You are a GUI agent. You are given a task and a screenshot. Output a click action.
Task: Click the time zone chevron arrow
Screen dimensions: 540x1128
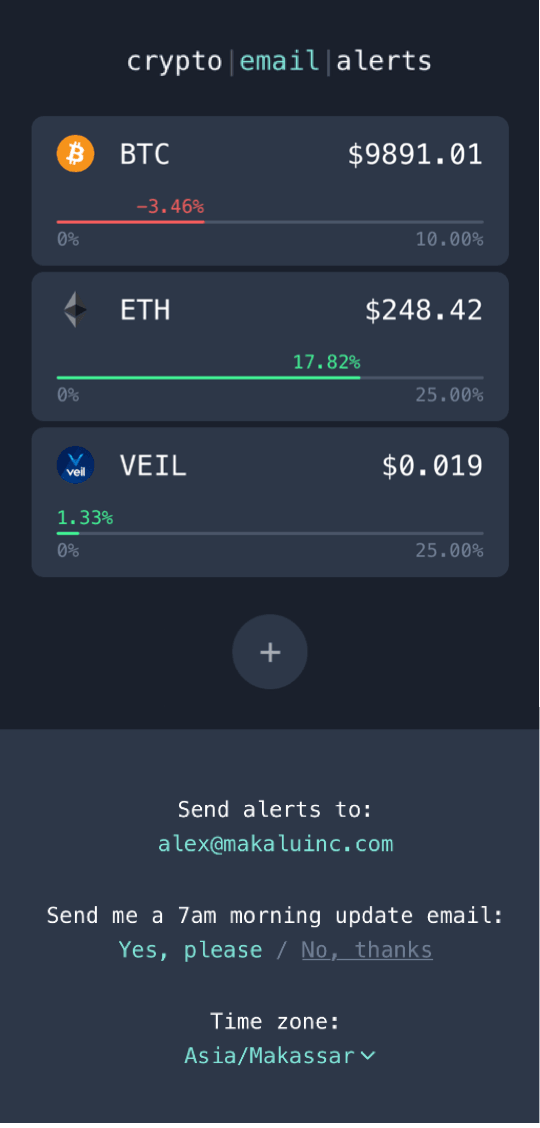[367, 1055]
